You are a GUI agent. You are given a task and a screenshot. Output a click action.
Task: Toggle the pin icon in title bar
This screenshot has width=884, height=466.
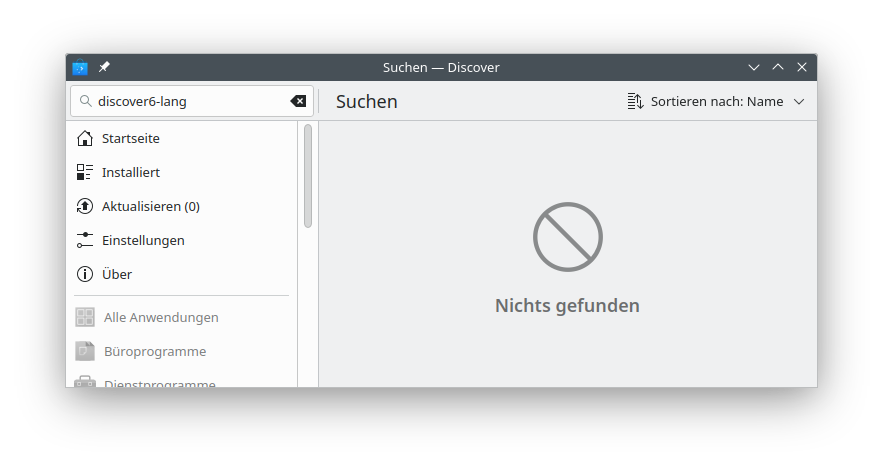[x=105, y=67]
